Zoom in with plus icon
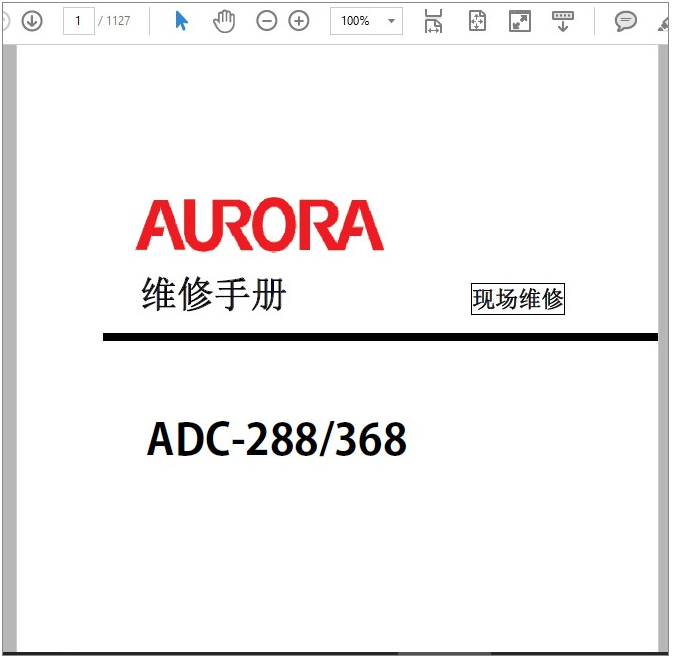The image size is (673, 658). tap(299, 21)
